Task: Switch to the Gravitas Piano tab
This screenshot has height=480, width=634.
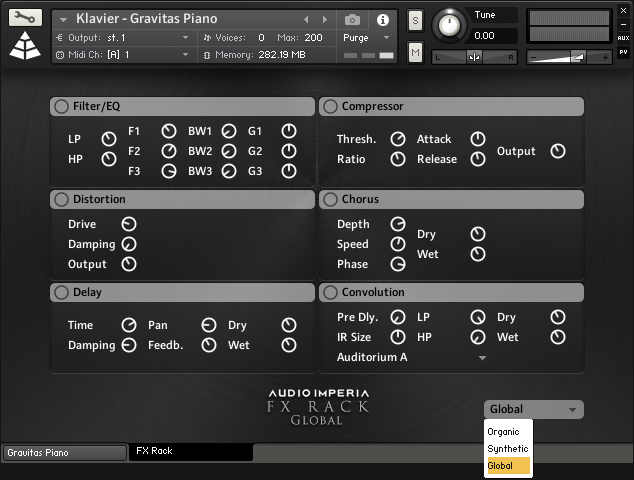Action: (65, 453)
